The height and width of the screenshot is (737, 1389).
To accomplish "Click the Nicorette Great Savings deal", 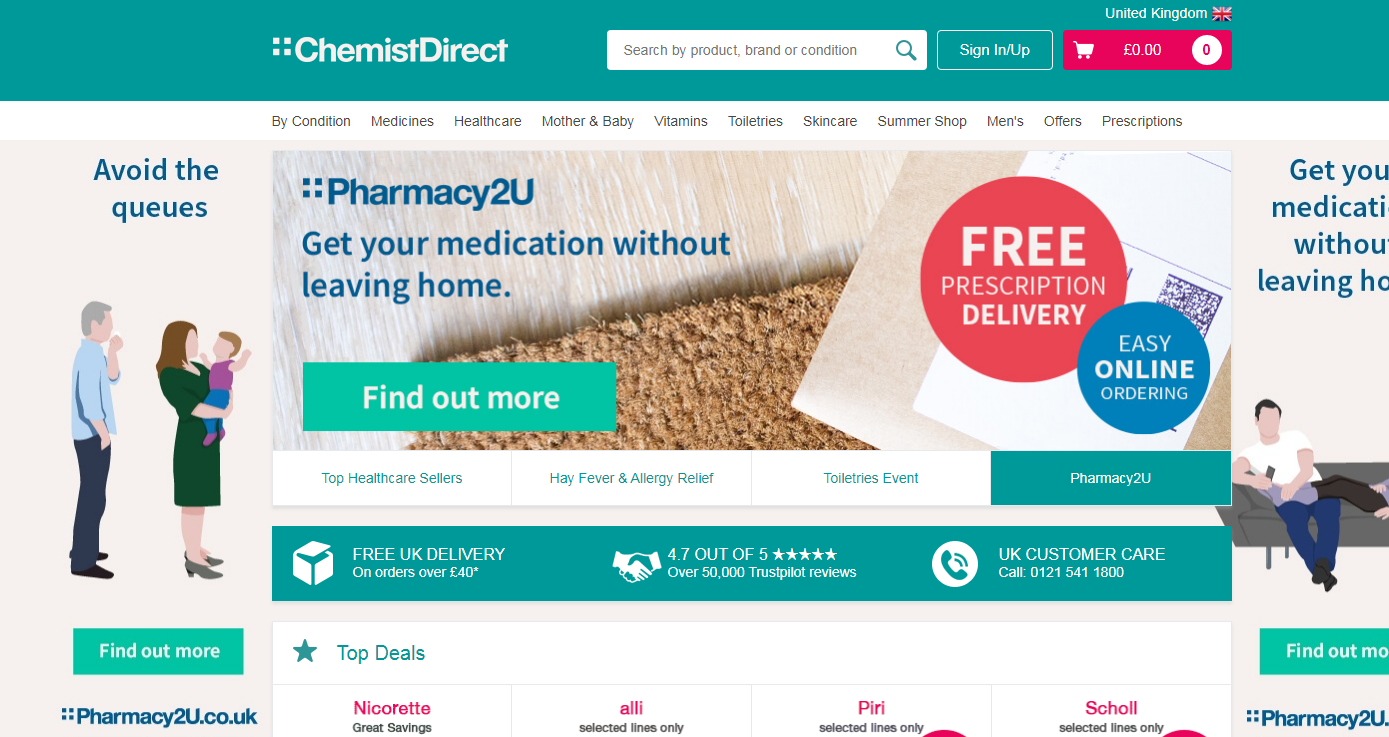I will tap(392, 714).
